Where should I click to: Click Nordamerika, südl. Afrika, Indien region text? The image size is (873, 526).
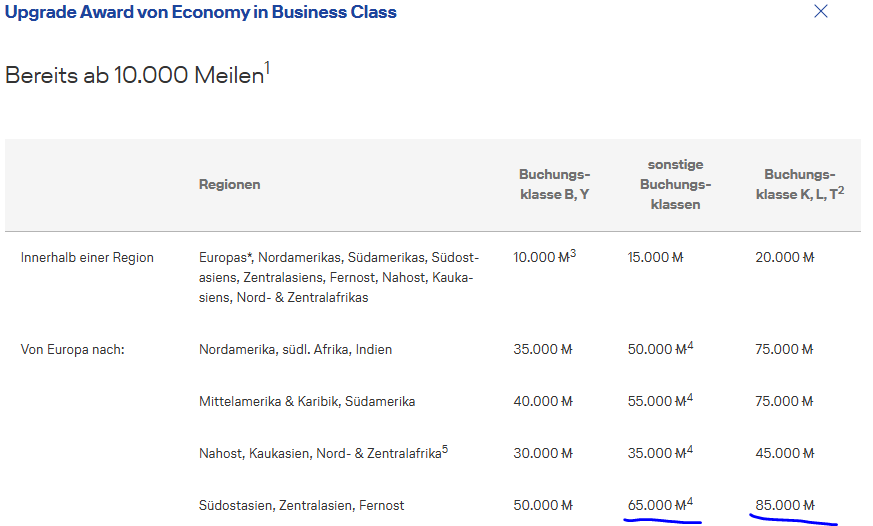[x=295, y=350]
